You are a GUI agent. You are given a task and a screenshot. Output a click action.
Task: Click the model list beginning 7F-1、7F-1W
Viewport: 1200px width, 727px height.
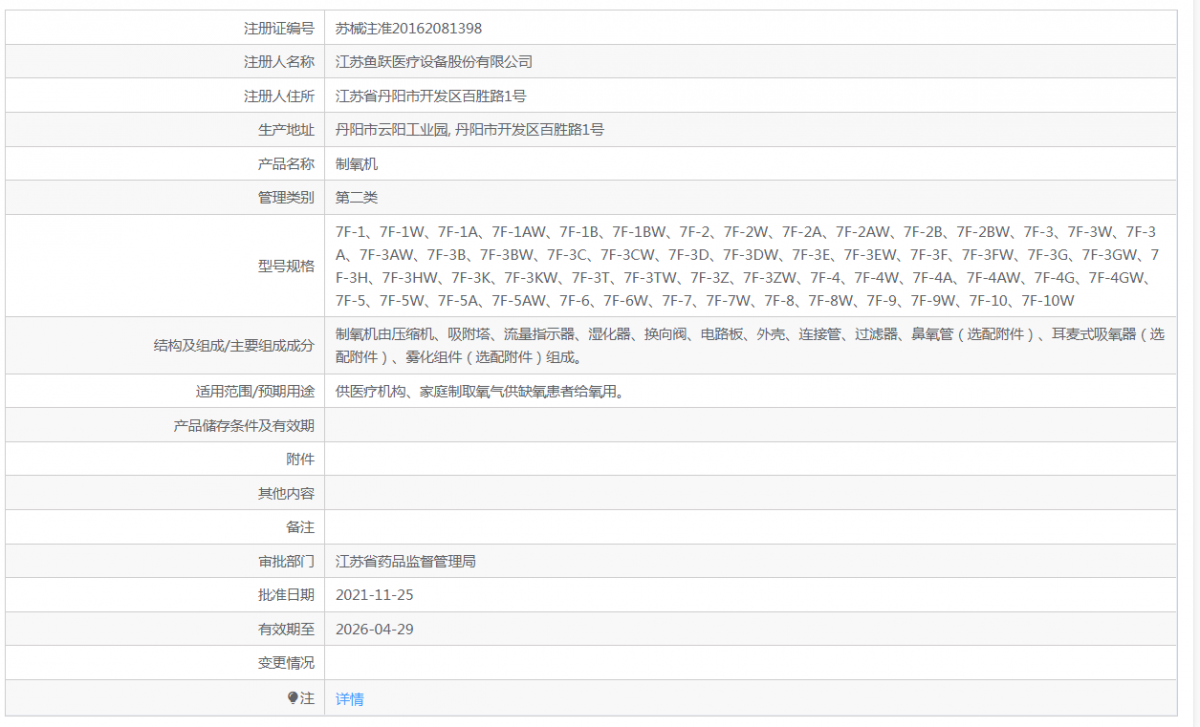(749, 266)
